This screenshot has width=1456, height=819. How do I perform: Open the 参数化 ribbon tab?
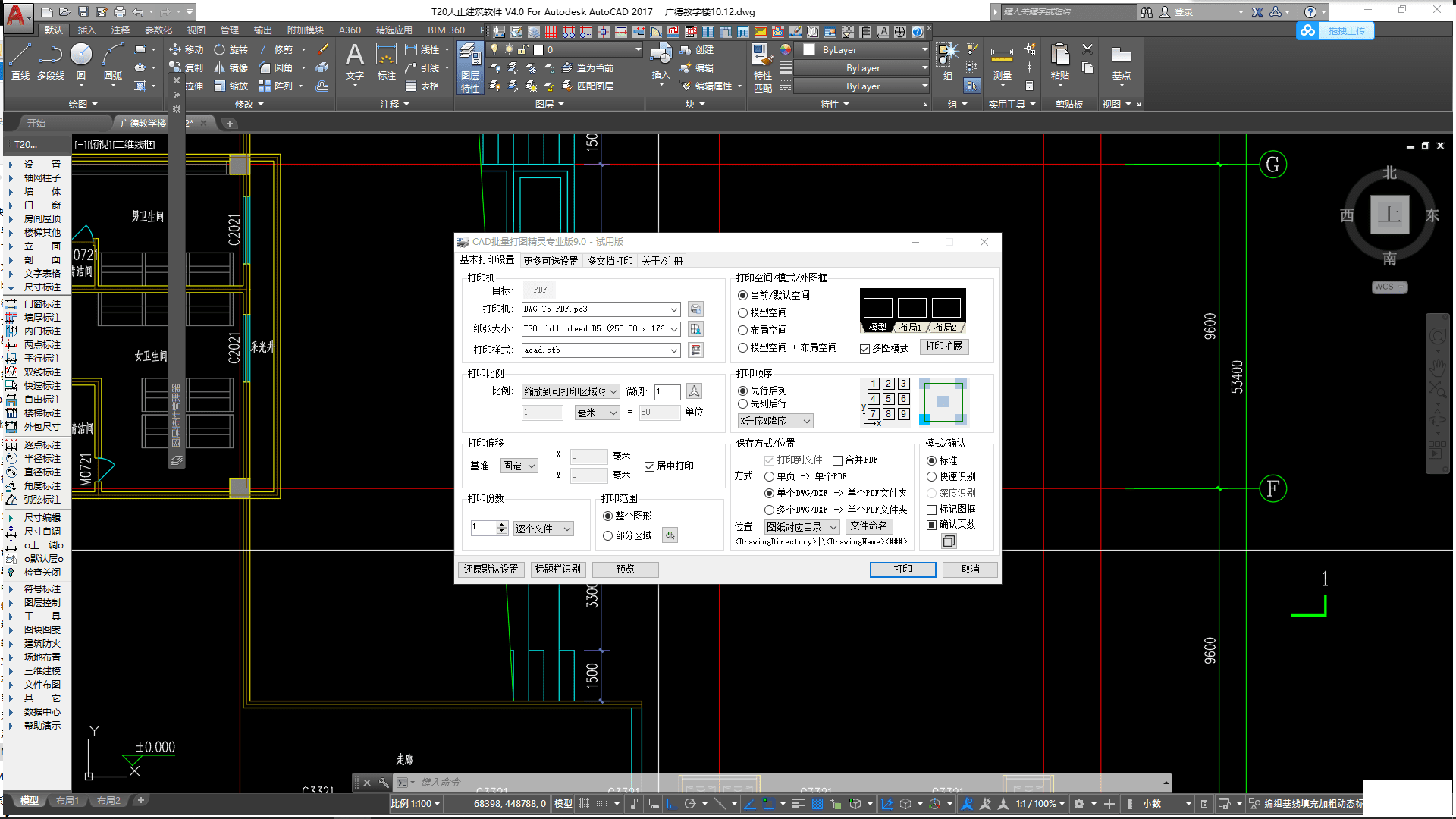pos(158,30)
